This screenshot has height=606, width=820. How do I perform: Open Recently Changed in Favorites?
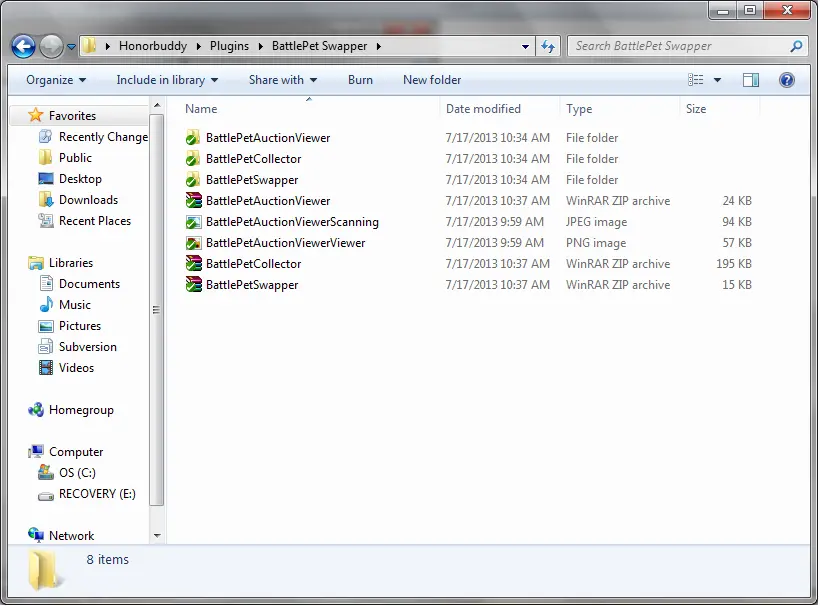(x=103, y=137)
